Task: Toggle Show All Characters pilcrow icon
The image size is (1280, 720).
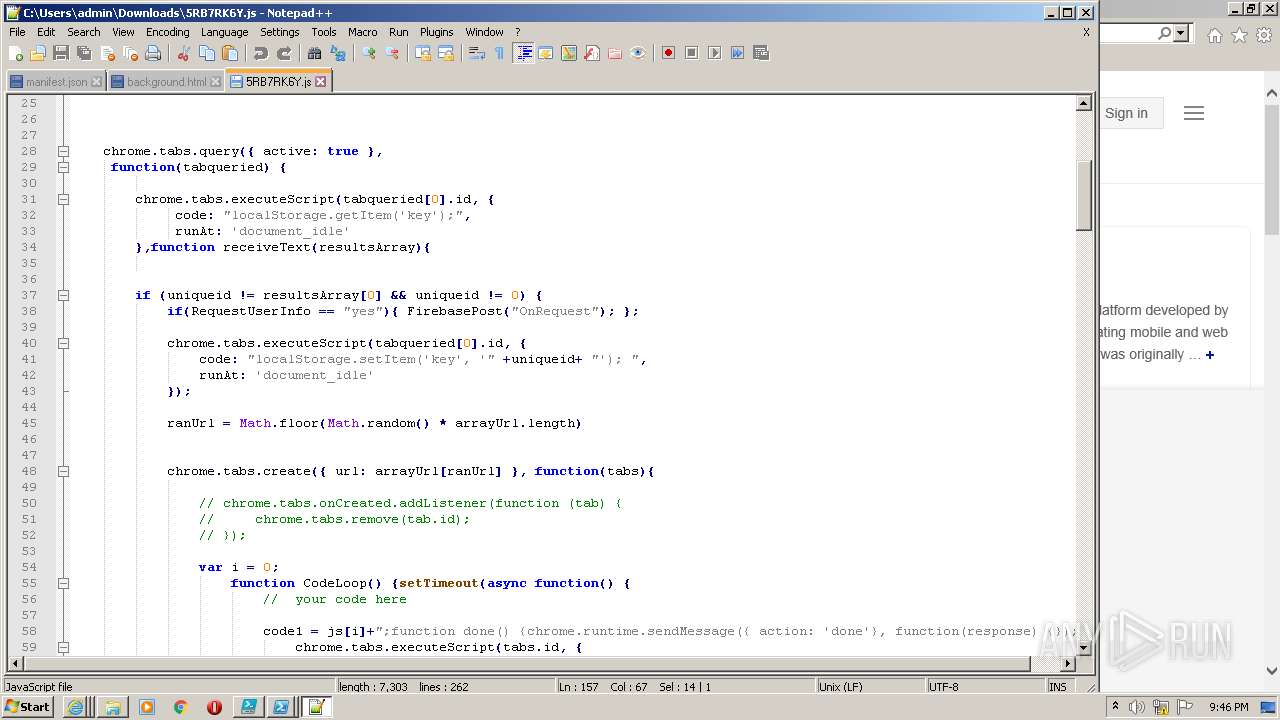Action: tap(500, 53)
